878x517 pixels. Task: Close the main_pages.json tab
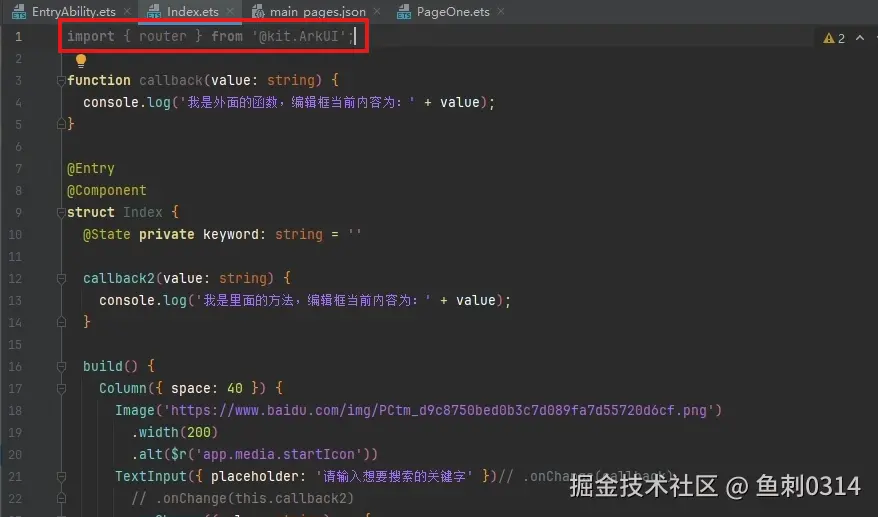tap(377, 11)
